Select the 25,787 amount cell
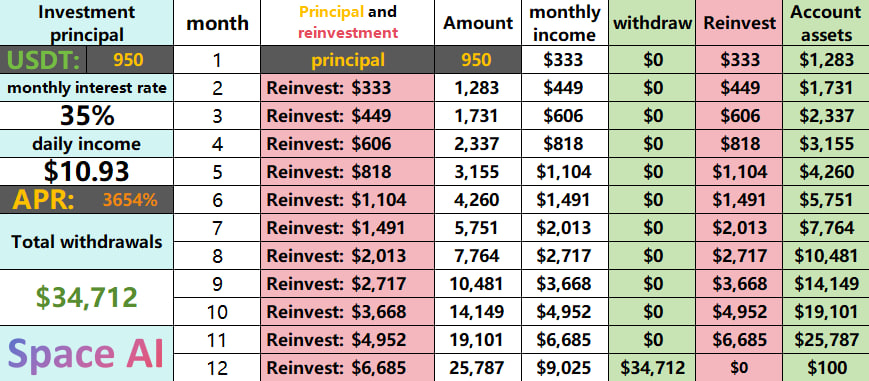 tap(478, 367)
